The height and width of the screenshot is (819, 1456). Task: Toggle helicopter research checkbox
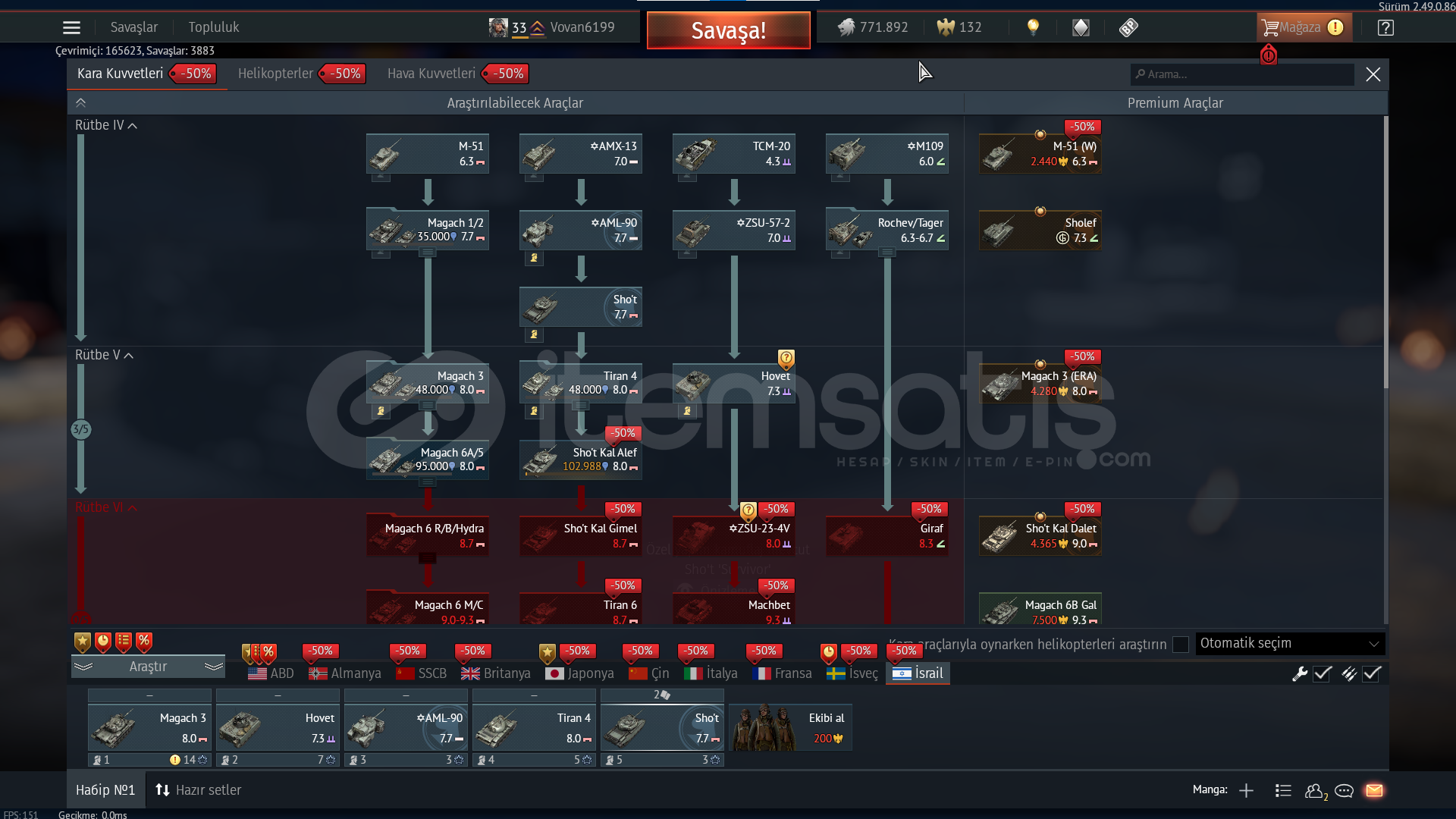click(1180, 645)
